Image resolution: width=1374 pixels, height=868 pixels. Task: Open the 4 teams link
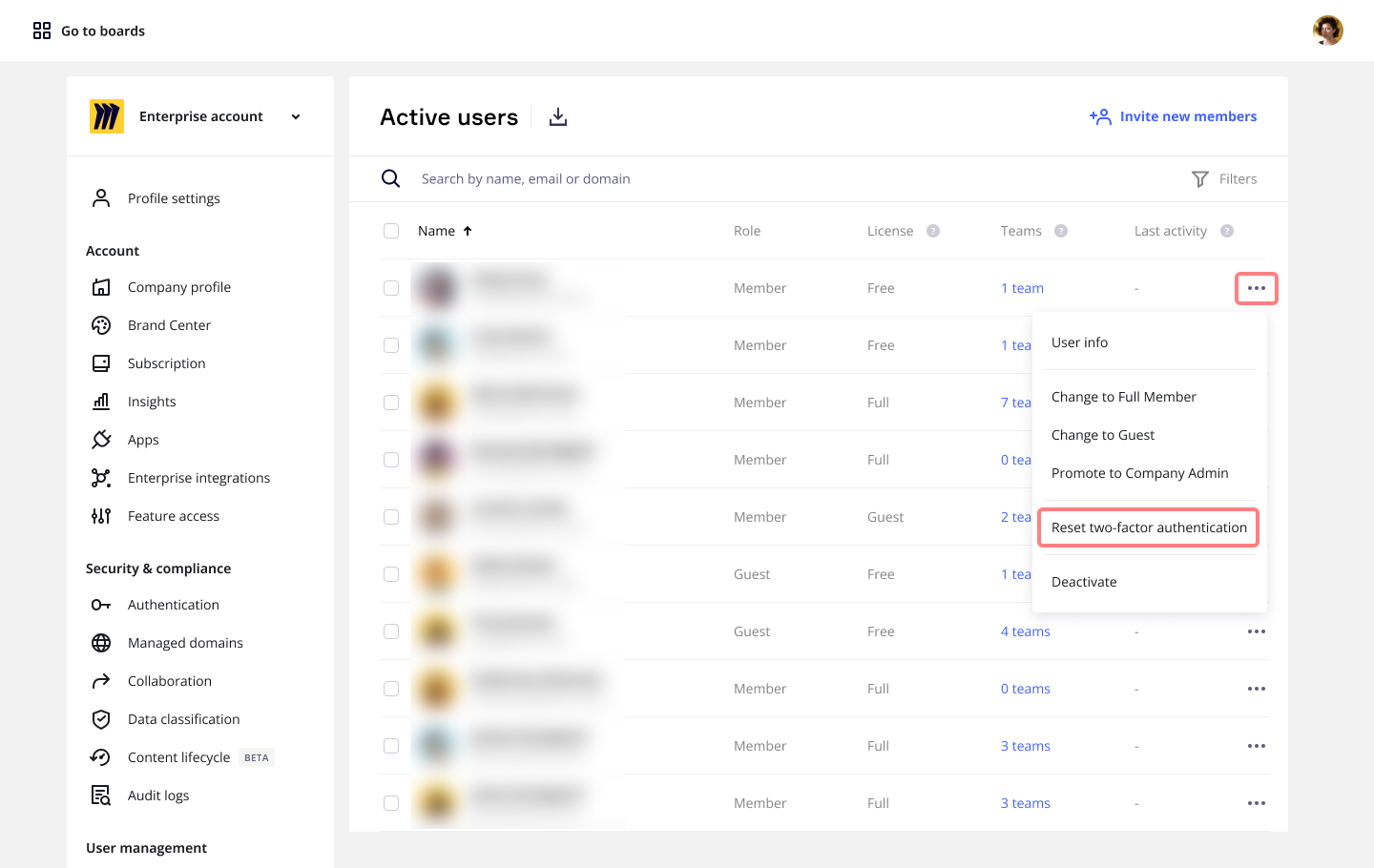[1025, 631]
